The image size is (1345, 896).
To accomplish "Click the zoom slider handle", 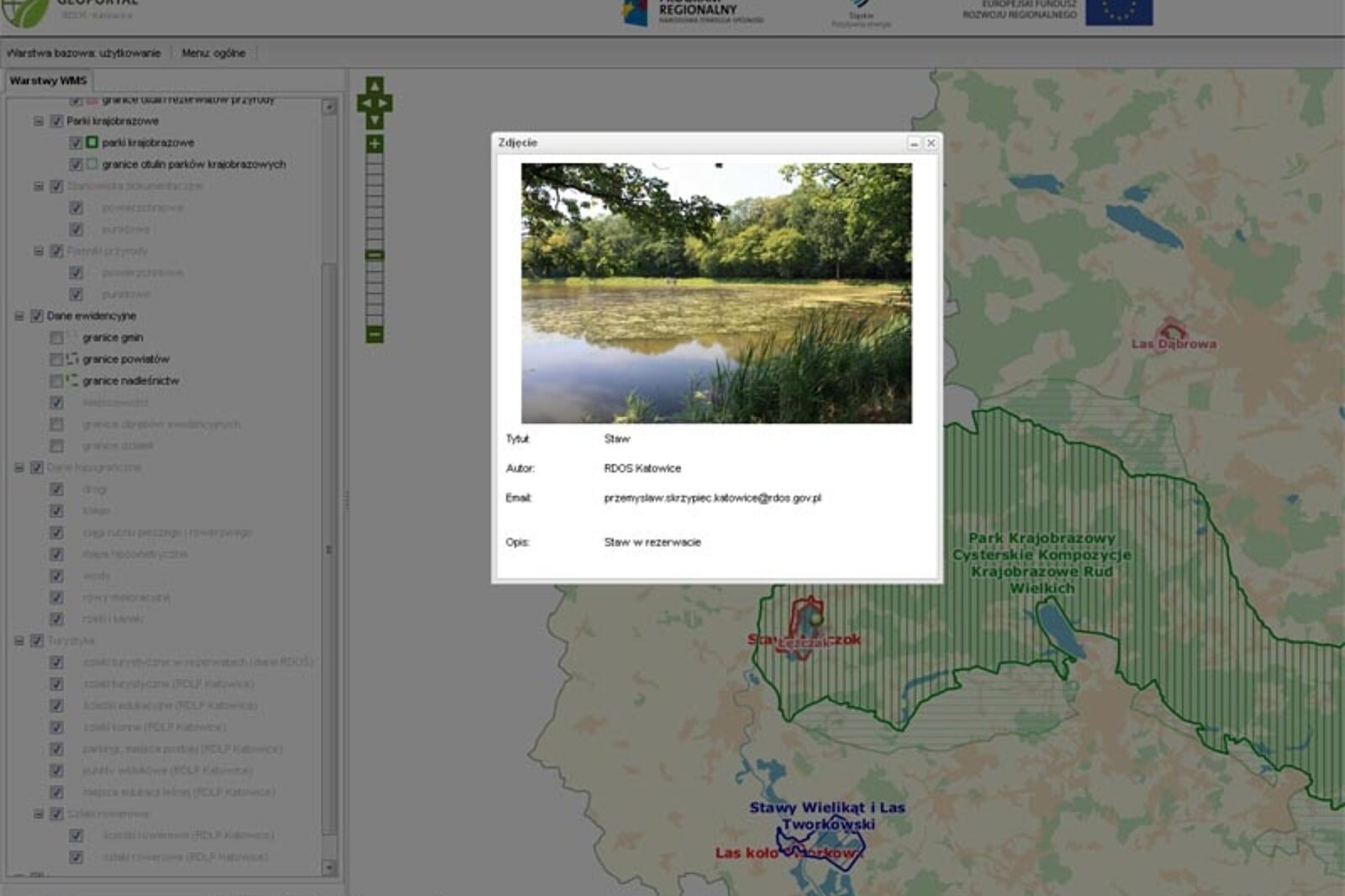I will [375, 255].
